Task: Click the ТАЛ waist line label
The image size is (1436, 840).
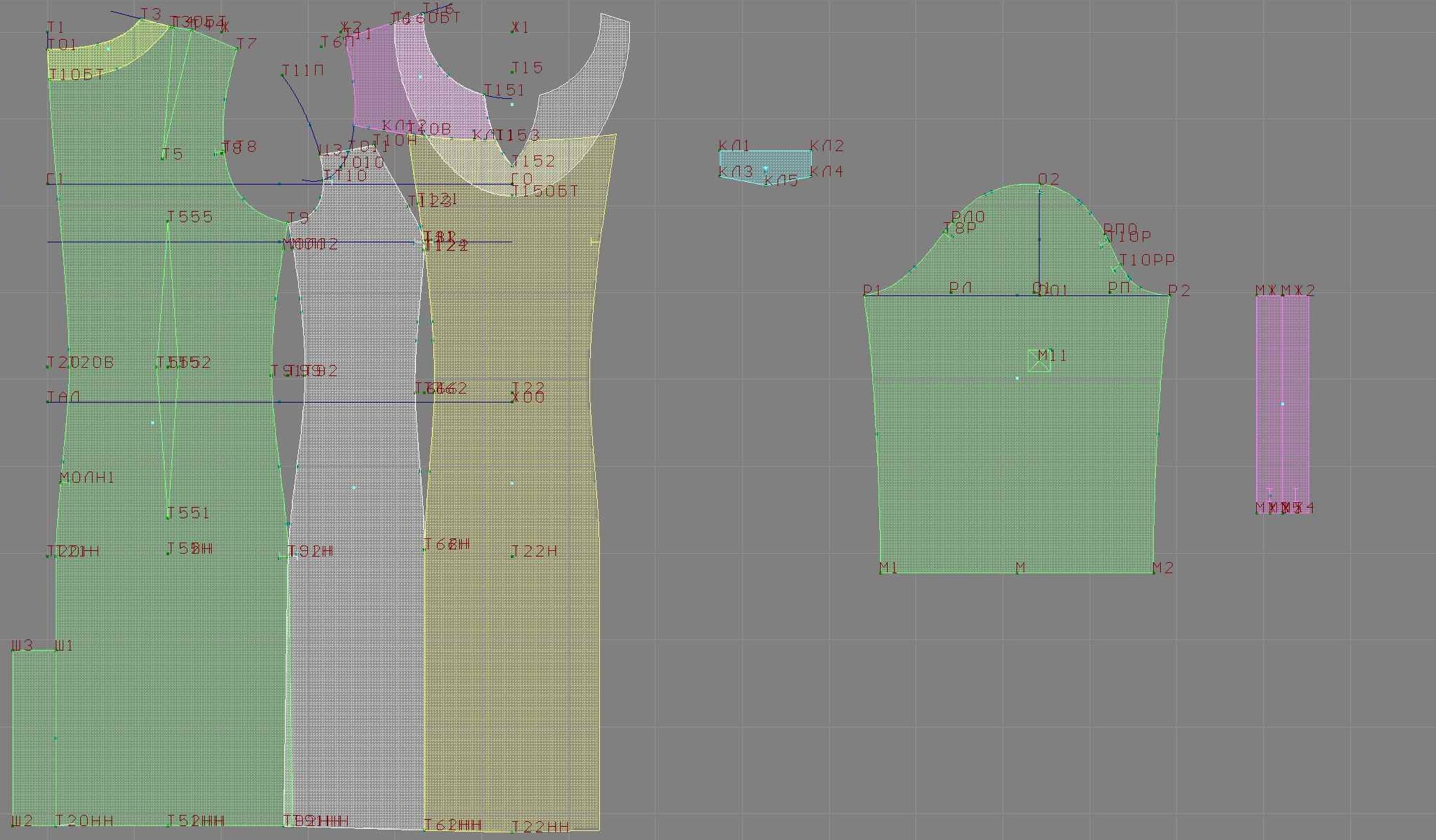Action: 63,397
